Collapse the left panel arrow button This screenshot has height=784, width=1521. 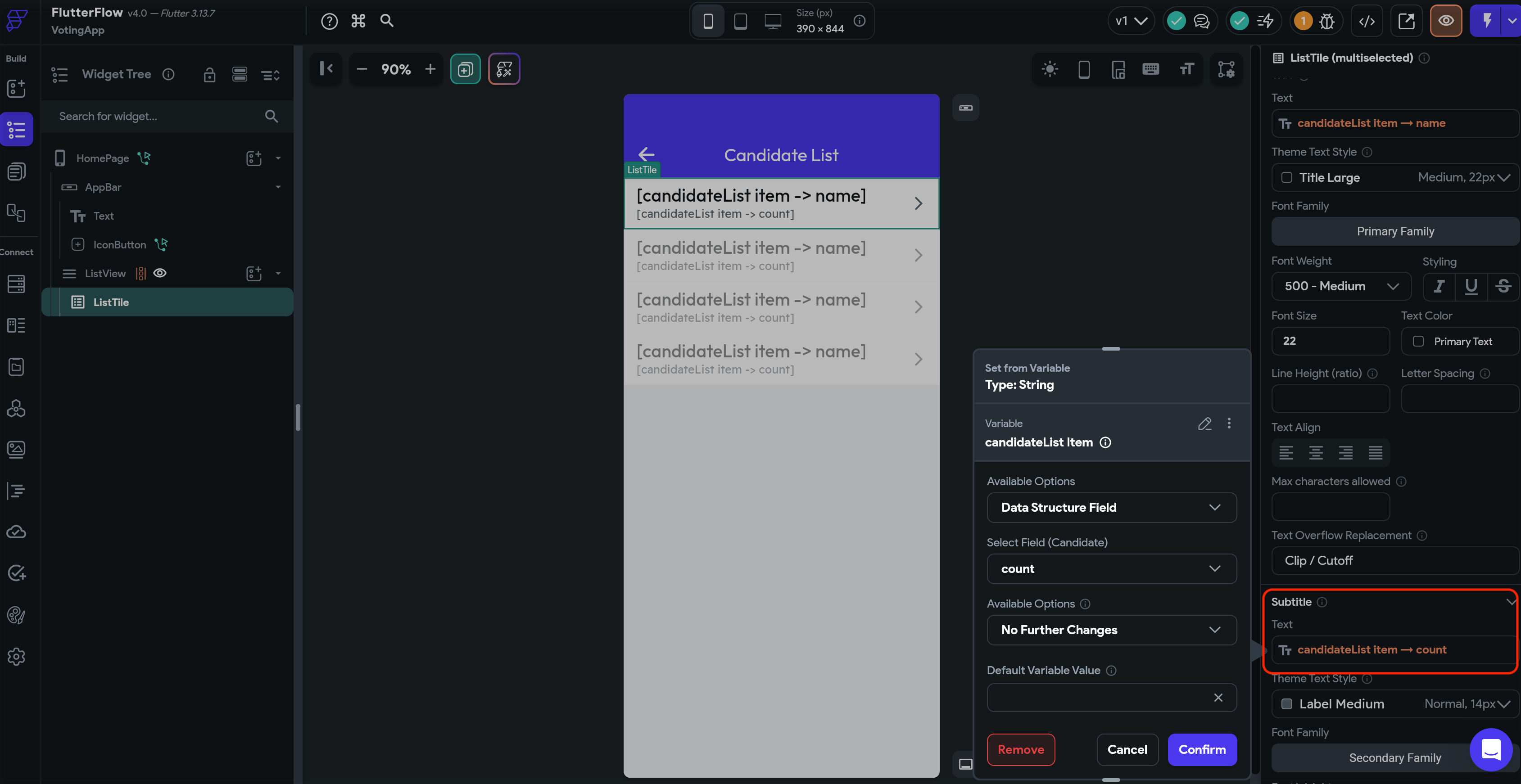tap(326, 69)
